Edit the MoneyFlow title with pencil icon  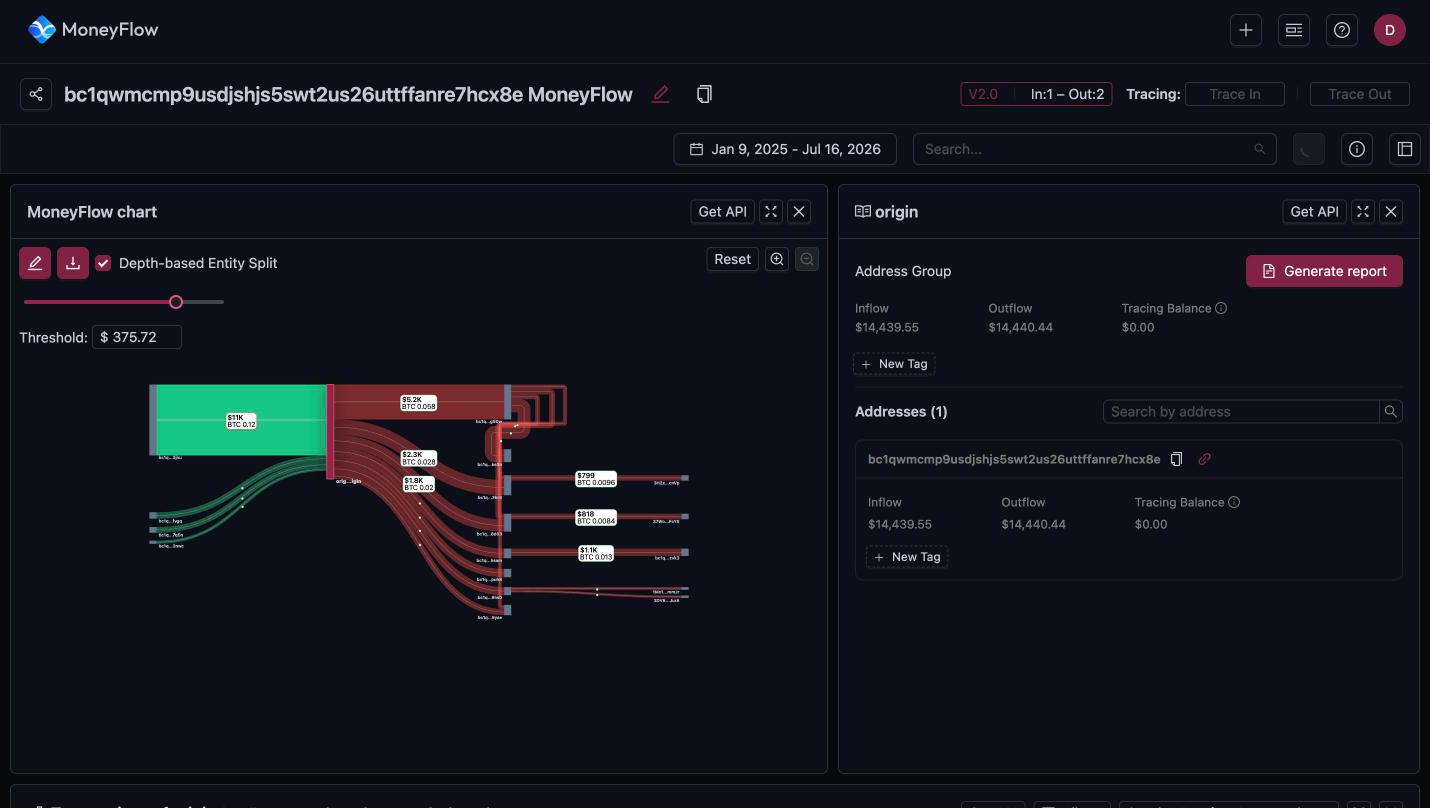pyautogui.click(x=660, y=94)
